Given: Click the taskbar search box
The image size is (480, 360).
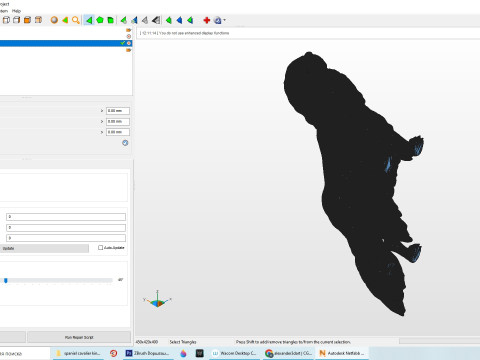Looking at the screenshot, I should pyautogui.click(x=25, y=353).
